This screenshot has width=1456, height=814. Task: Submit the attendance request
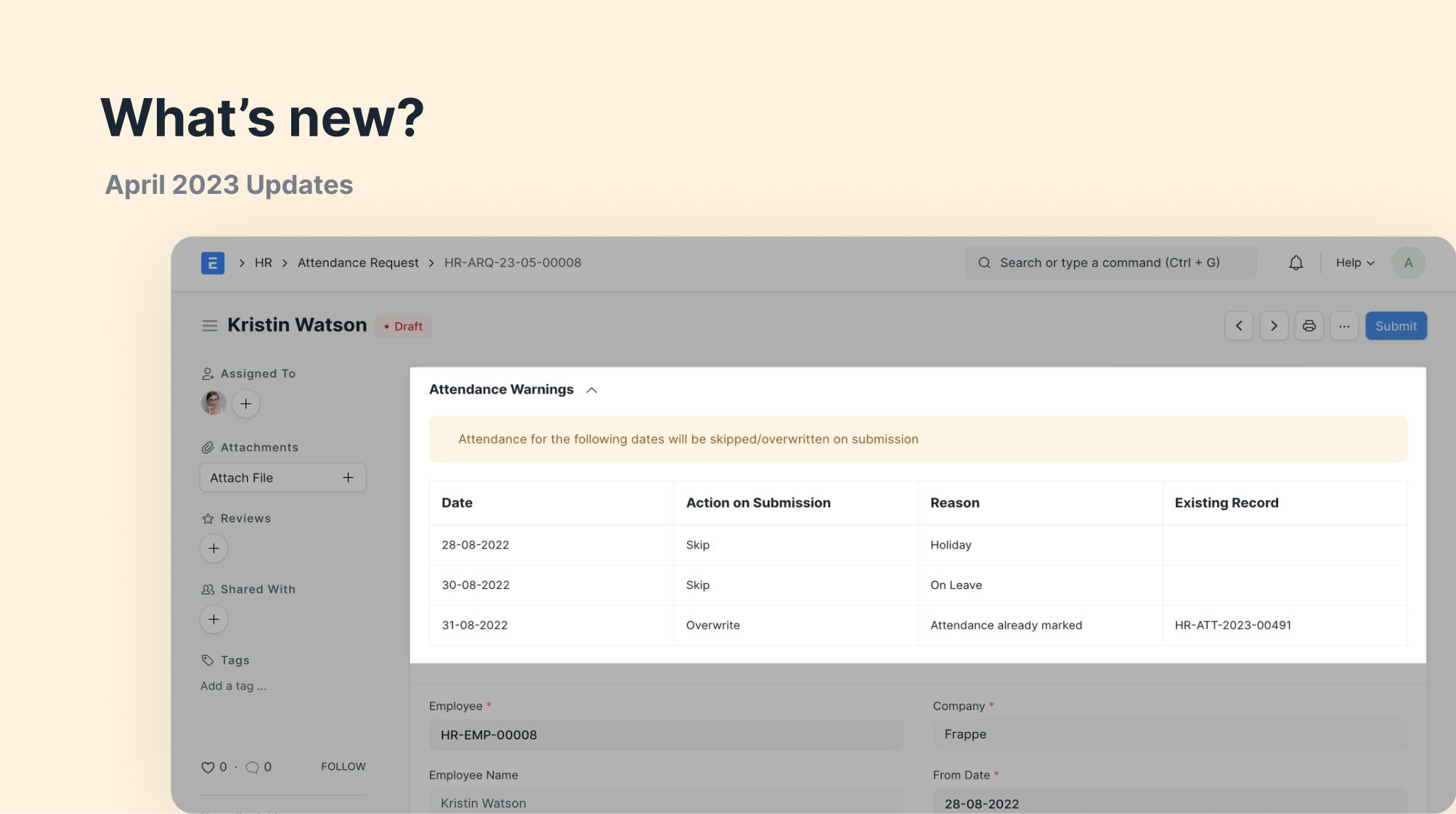pos(1395,325)
